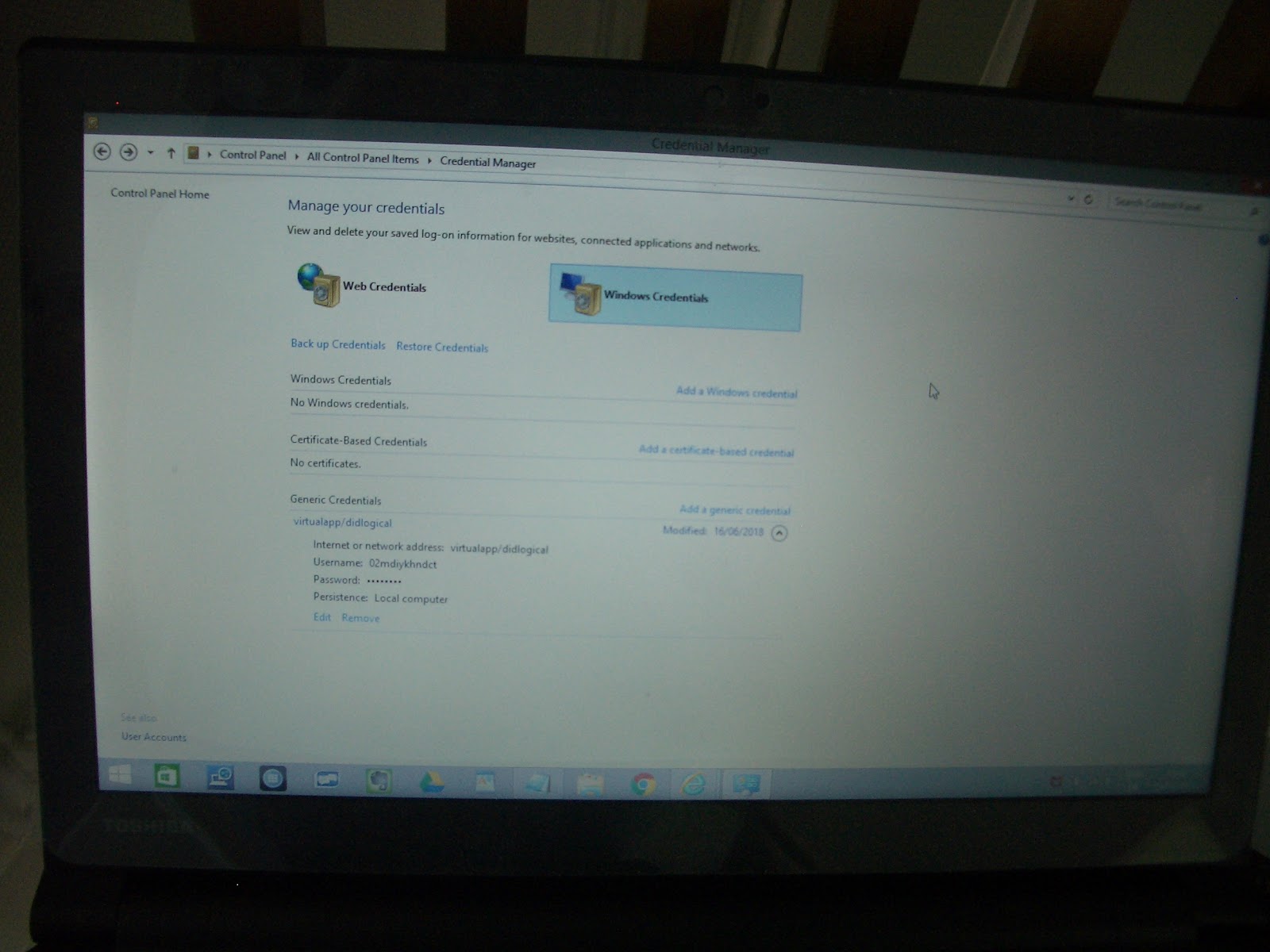
Task: Click Restore Credentials link
Action: pyautogui.click(x=442, y=347)
